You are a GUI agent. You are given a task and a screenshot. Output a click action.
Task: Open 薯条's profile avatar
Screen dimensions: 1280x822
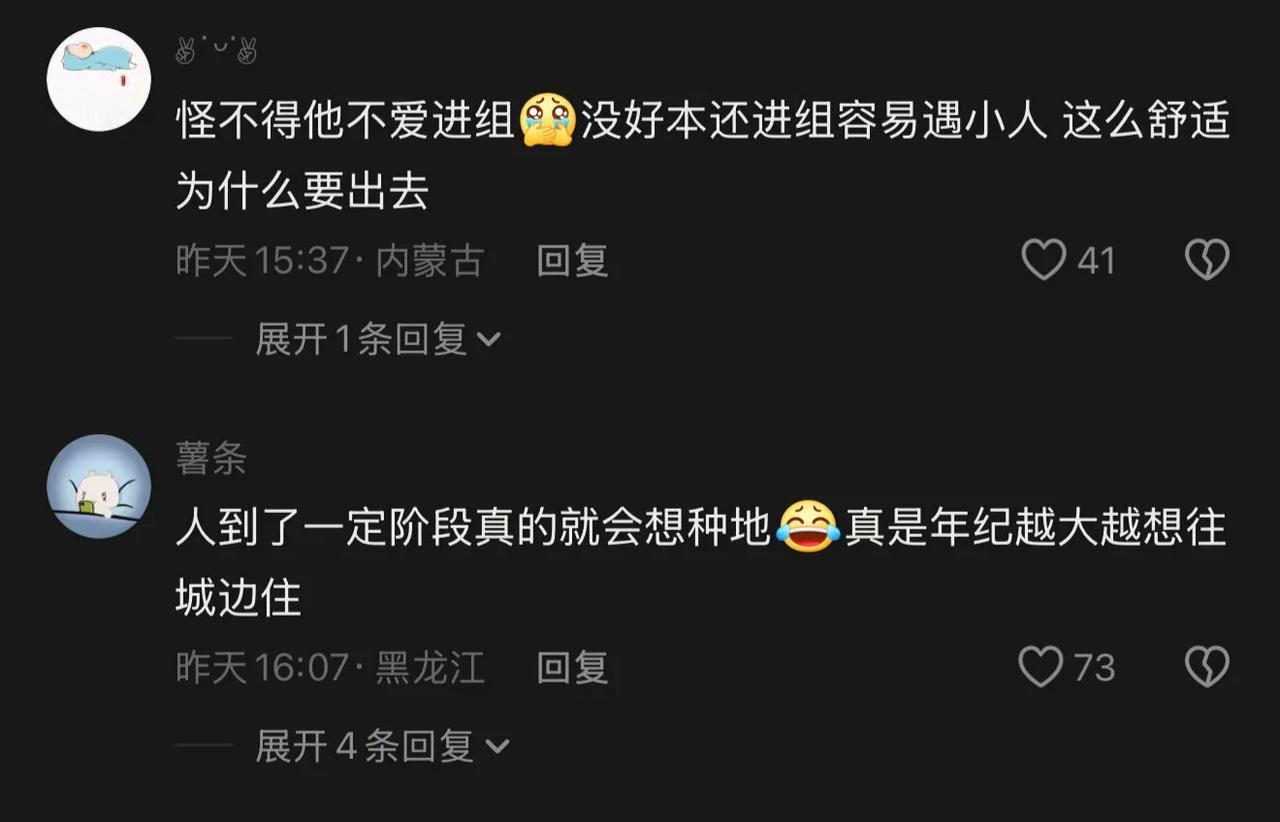[x=99, y=486]
